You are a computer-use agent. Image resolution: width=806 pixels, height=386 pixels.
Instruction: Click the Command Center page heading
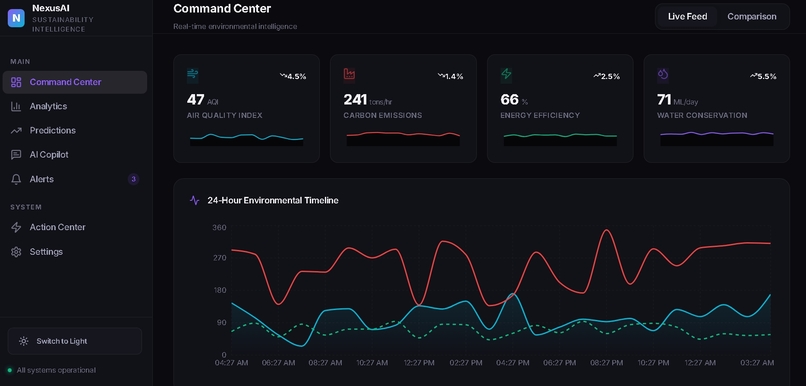[222, 9]
